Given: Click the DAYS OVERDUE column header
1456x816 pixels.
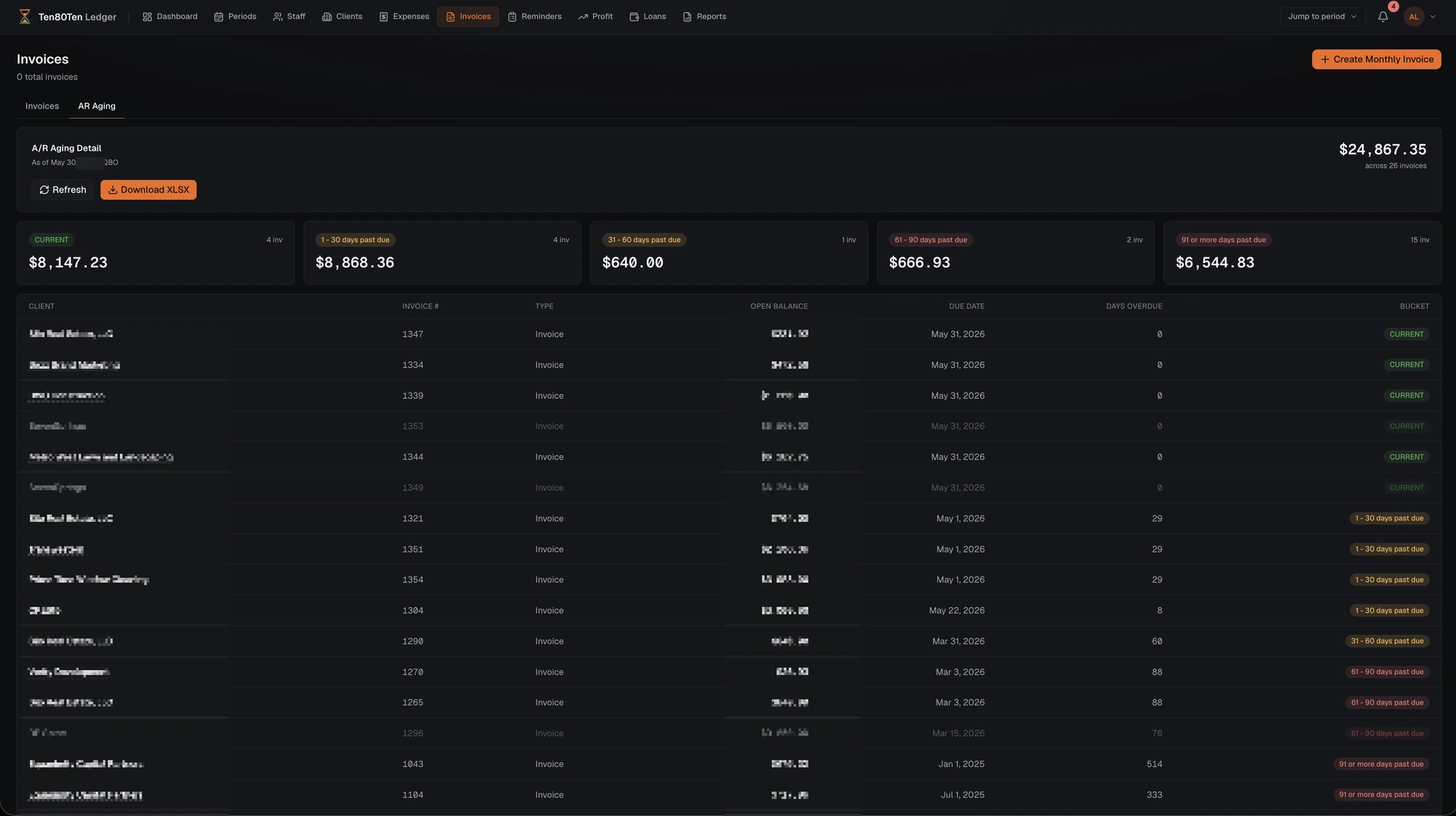Looking at the screenshot, I should [1133, 306].
